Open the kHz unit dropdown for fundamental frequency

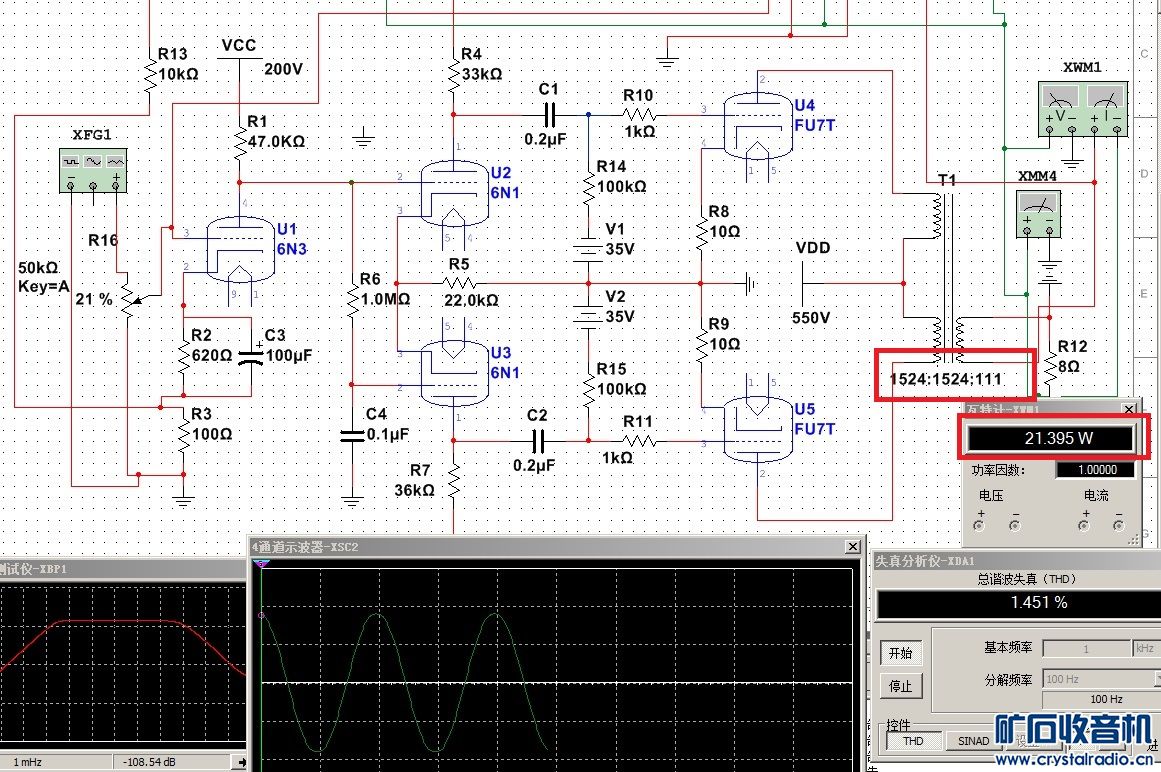pos(1145,648)
